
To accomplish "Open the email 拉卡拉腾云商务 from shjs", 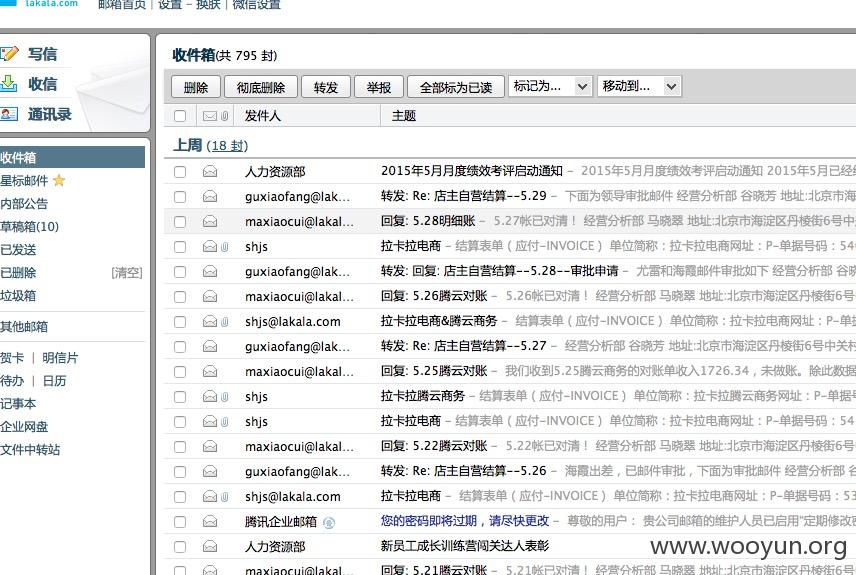I will pyautogui.click(x=423, y=396).
